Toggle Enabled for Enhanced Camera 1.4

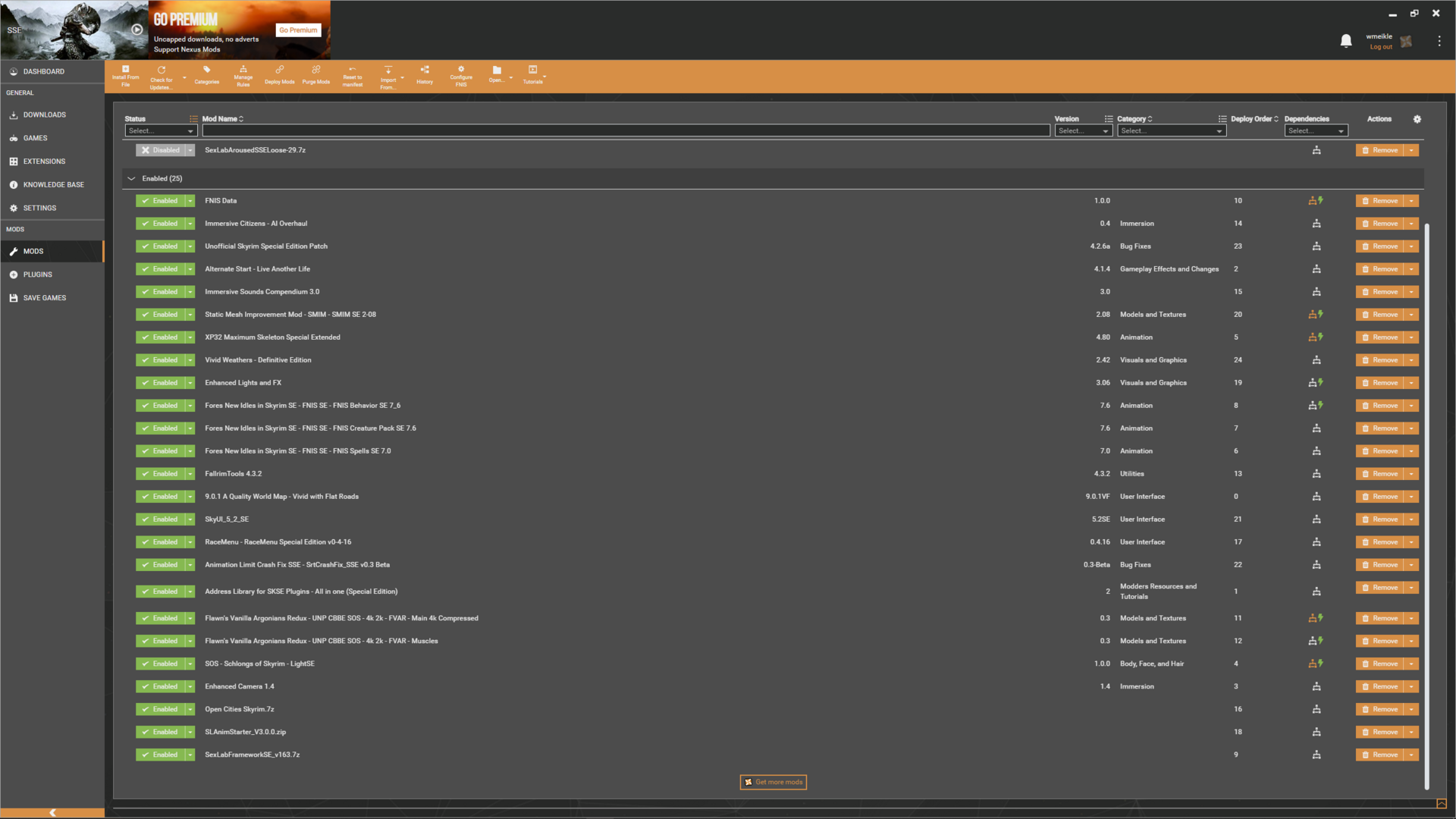(x=160, y=687)
